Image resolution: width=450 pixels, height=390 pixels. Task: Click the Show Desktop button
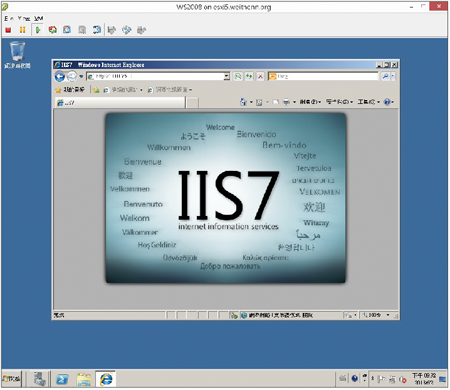tap(443, 379)
